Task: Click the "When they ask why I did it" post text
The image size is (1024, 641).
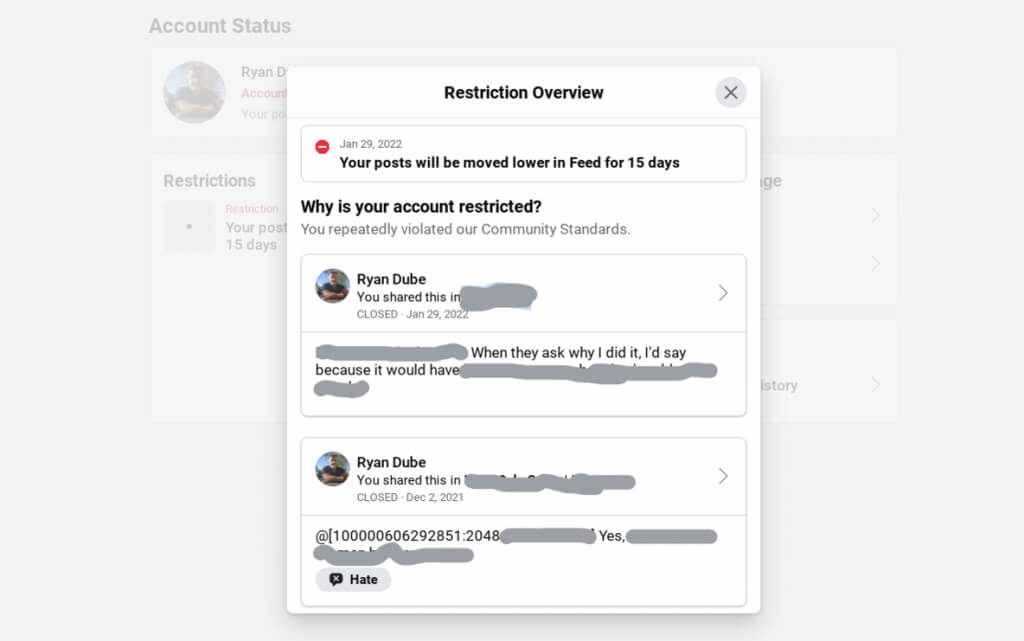Action: pos(580,353)
